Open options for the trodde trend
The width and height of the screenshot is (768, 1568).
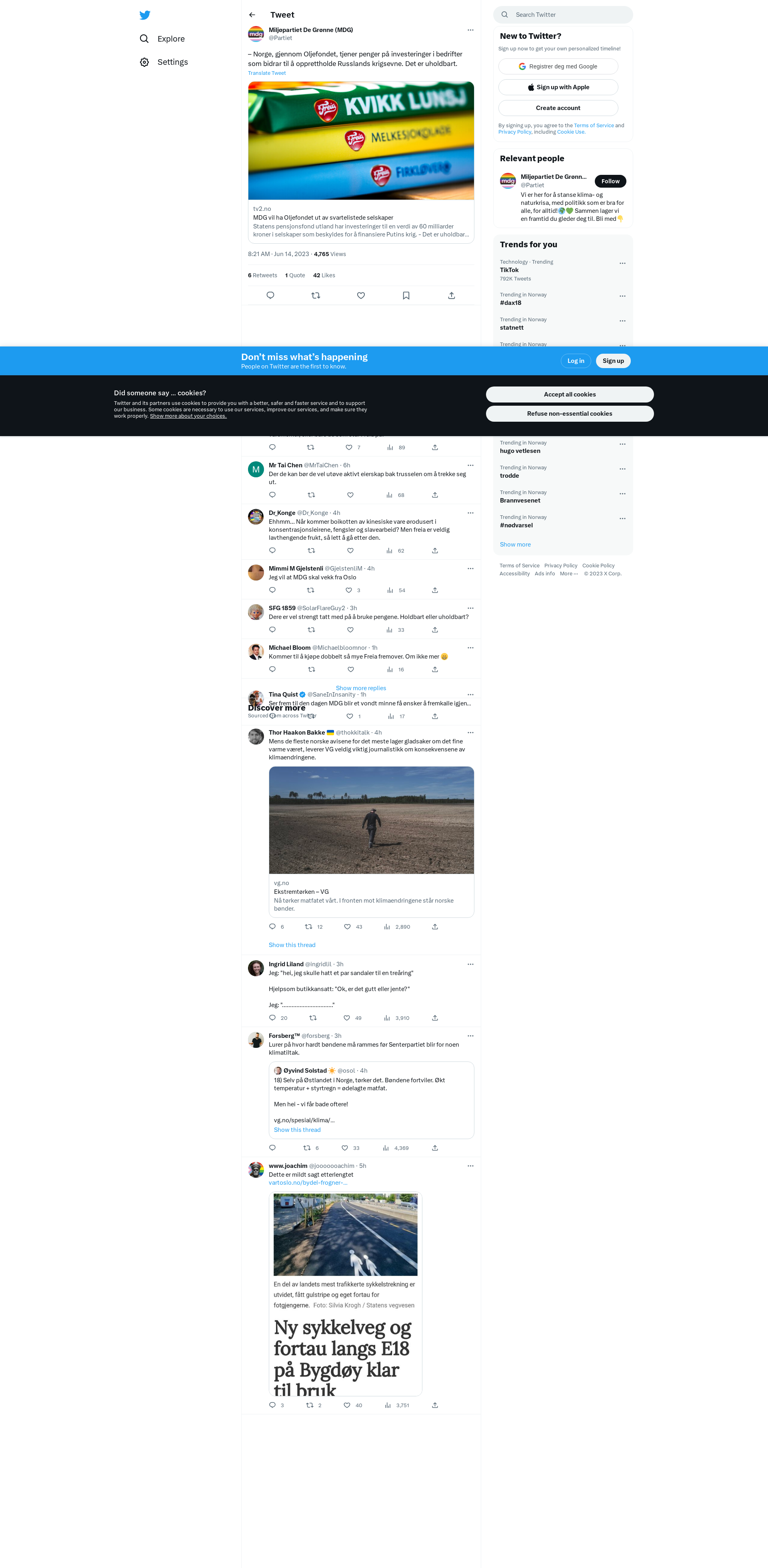pos(622,469)
